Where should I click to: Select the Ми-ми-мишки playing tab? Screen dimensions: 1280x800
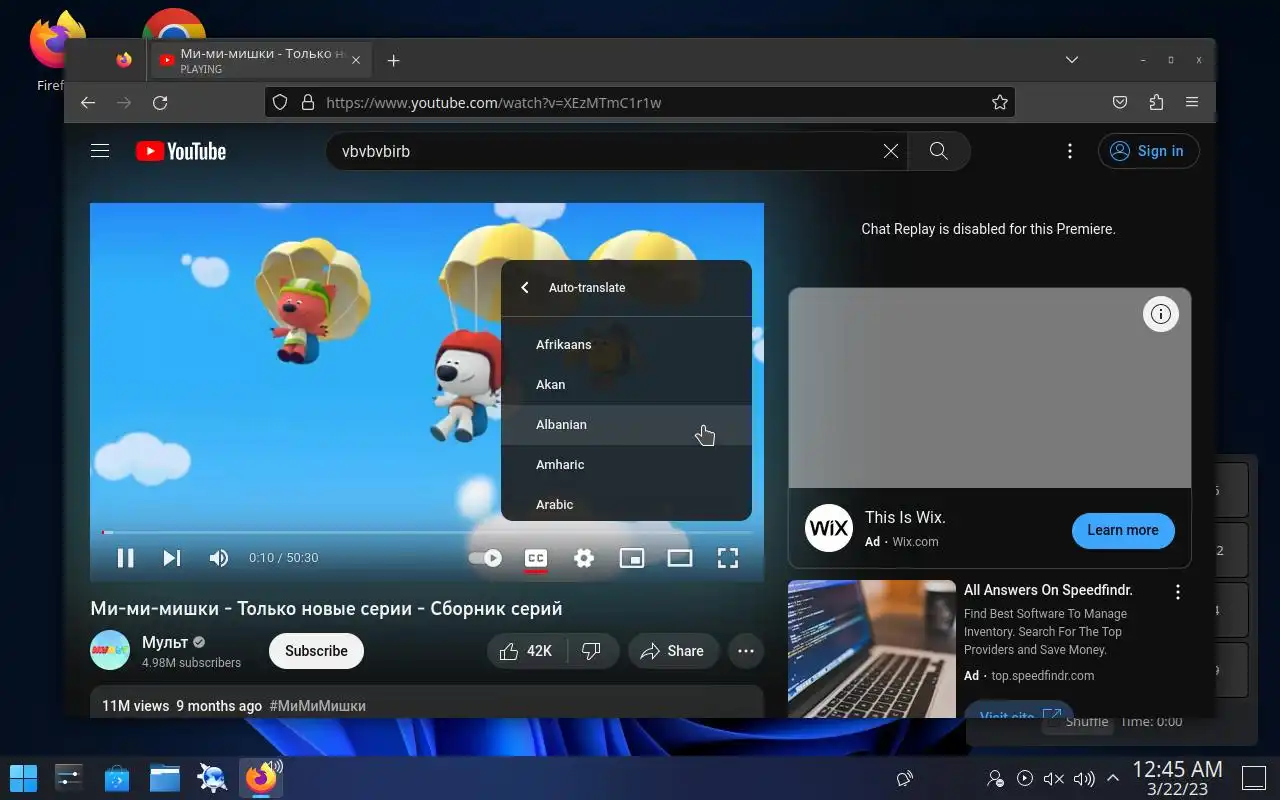tap(262, 61)
